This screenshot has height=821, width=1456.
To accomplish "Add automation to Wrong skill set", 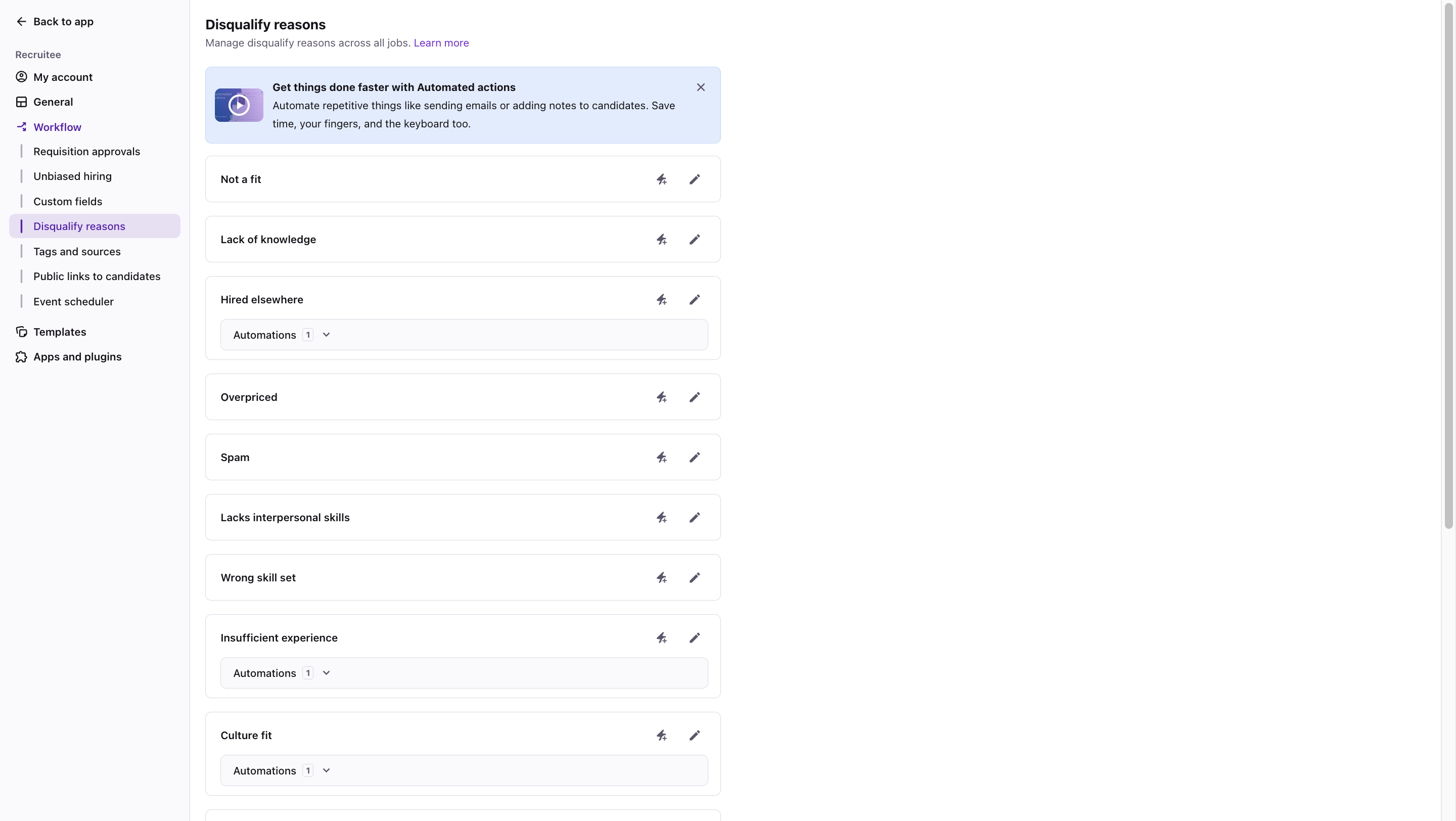I will point(661,577).
